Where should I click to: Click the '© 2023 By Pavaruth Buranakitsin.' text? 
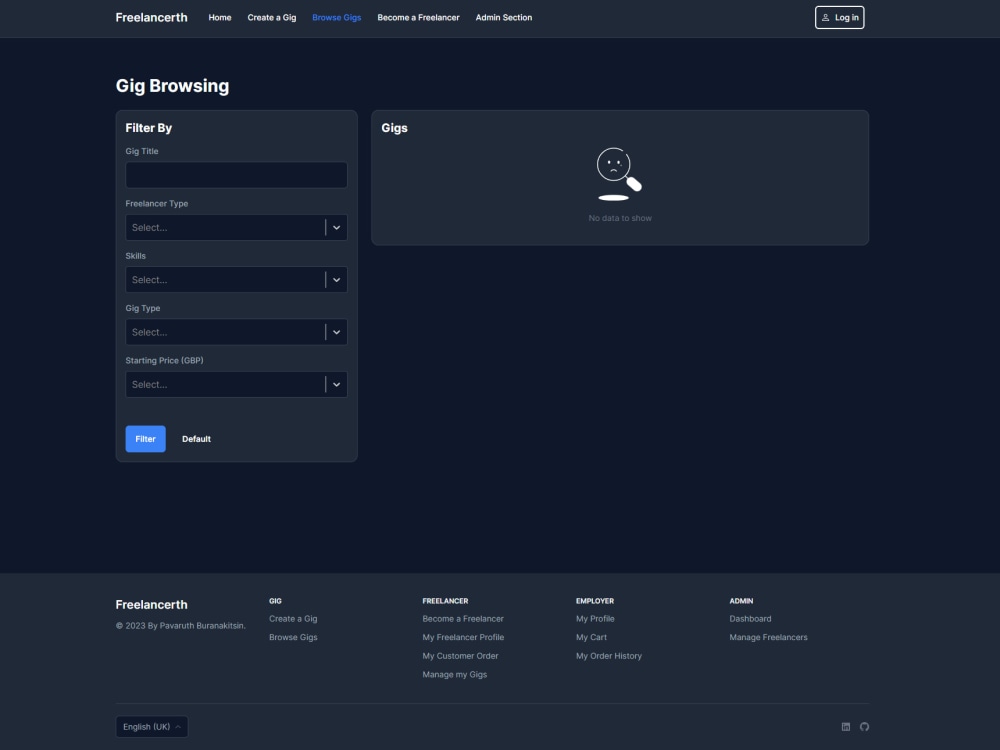pos(180,626)
